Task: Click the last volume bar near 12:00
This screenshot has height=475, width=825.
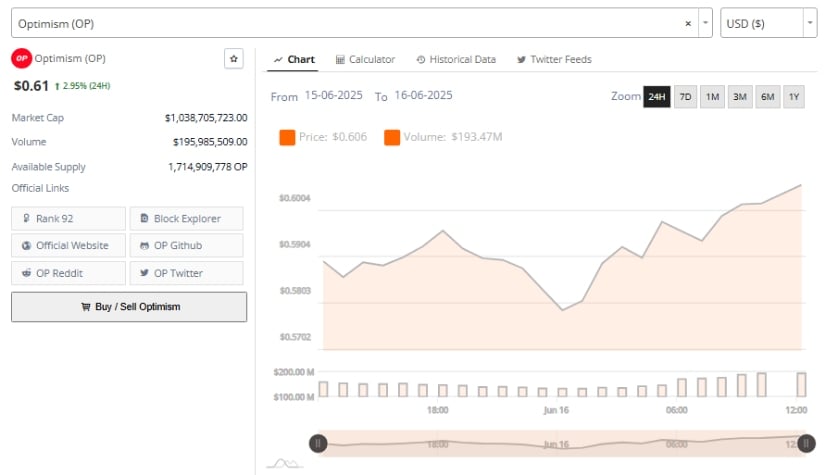Action: tap(801, 384)
